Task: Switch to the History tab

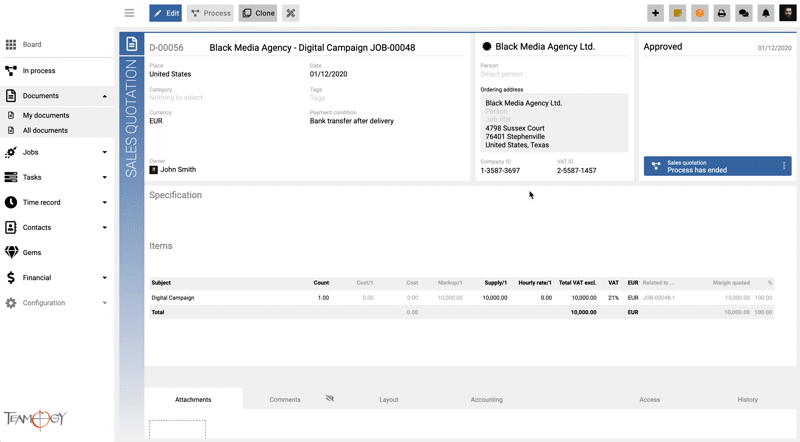Action: [747, 400]
